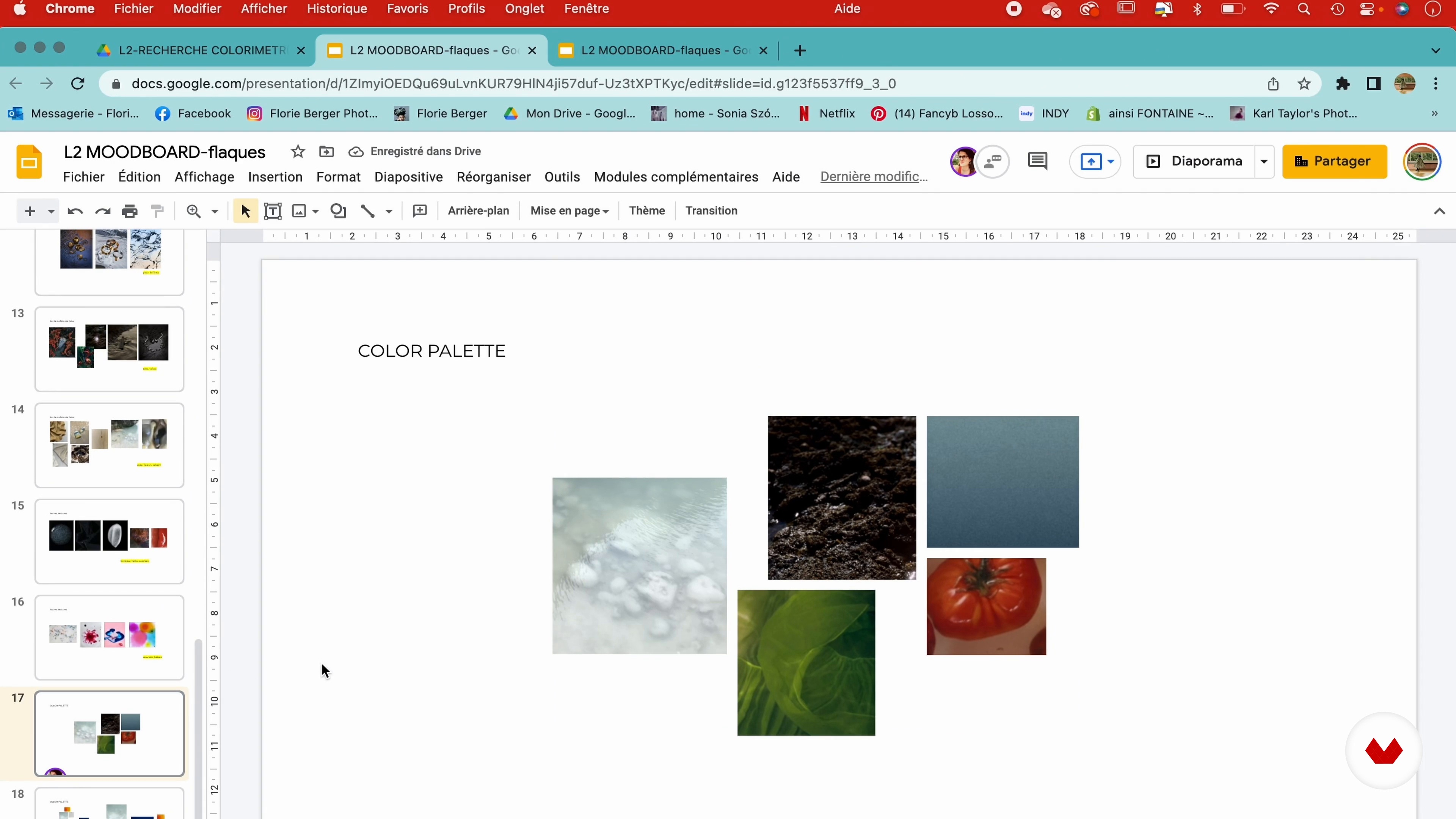
Task: Open the macOS Historique menu
Action: (337, 9)
